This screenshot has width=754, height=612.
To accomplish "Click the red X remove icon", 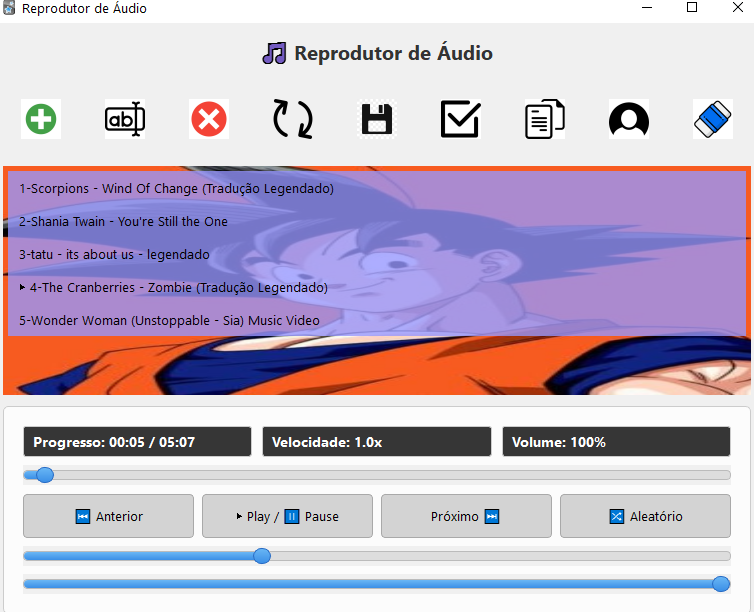I will point(209,120).
